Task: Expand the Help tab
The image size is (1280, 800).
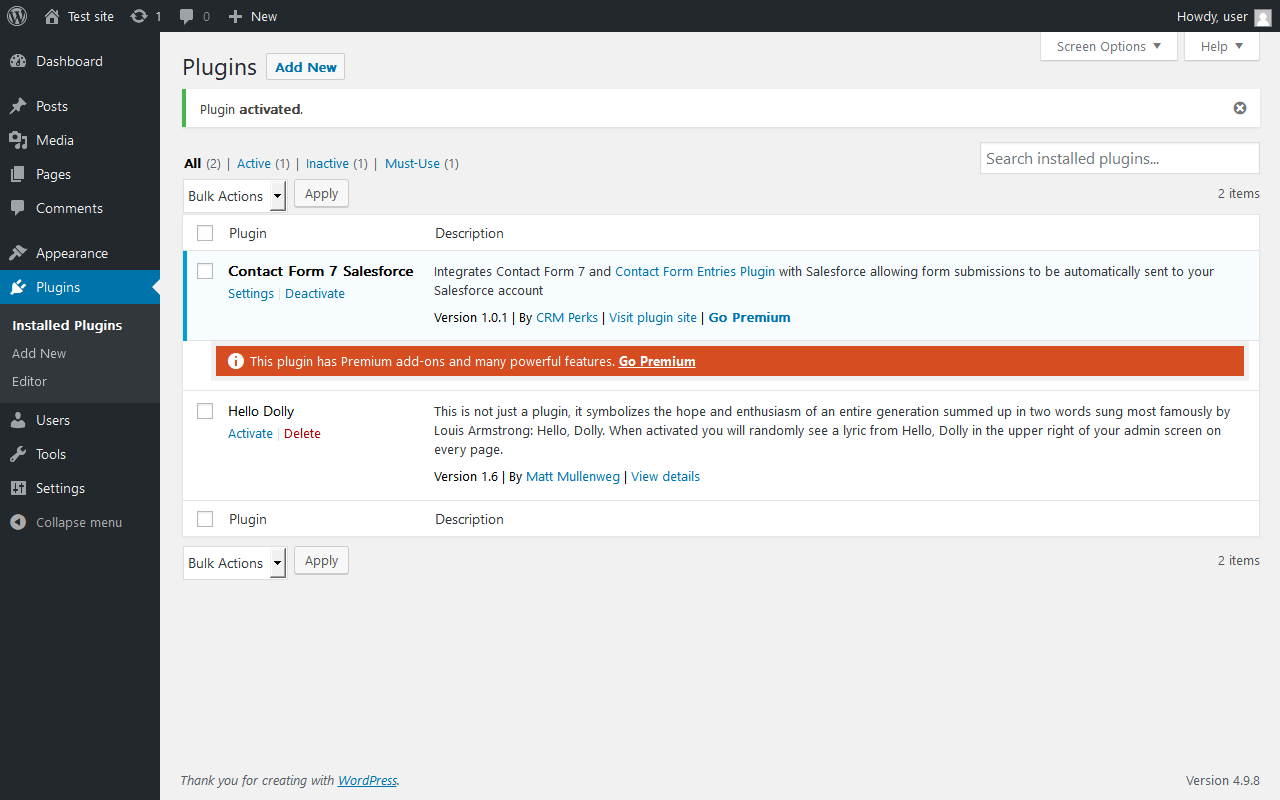Action: tap(1221, 46)
